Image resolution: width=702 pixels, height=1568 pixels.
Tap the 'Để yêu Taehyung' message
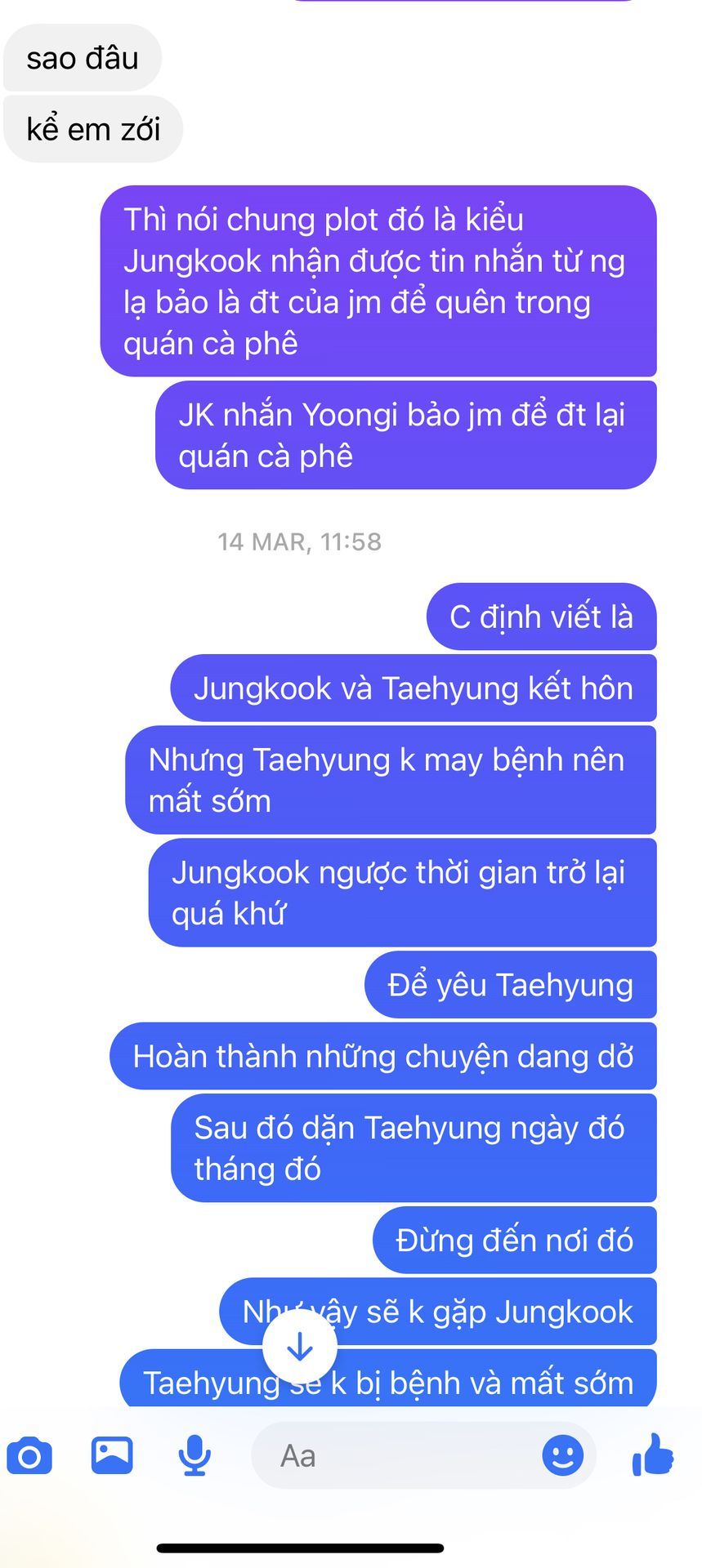tap(511, 984)
